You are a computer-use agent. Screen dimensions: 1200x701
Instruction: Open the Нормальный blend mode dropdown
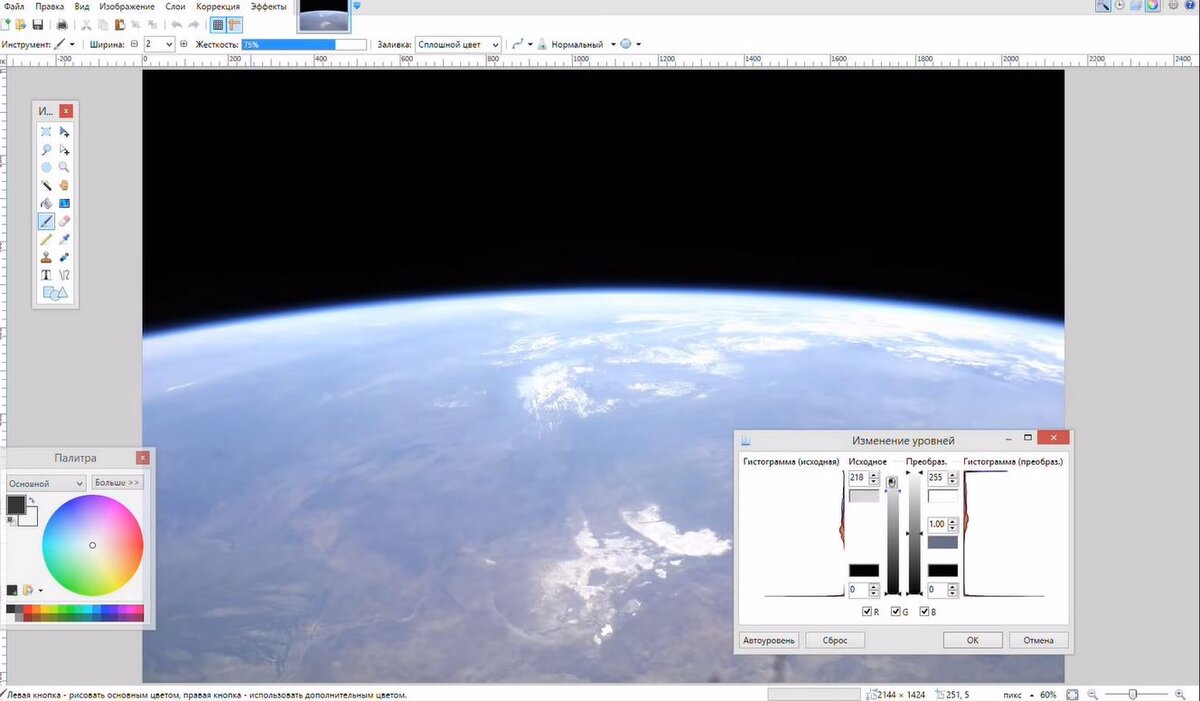pyautogui.click(x=577, y=44)
